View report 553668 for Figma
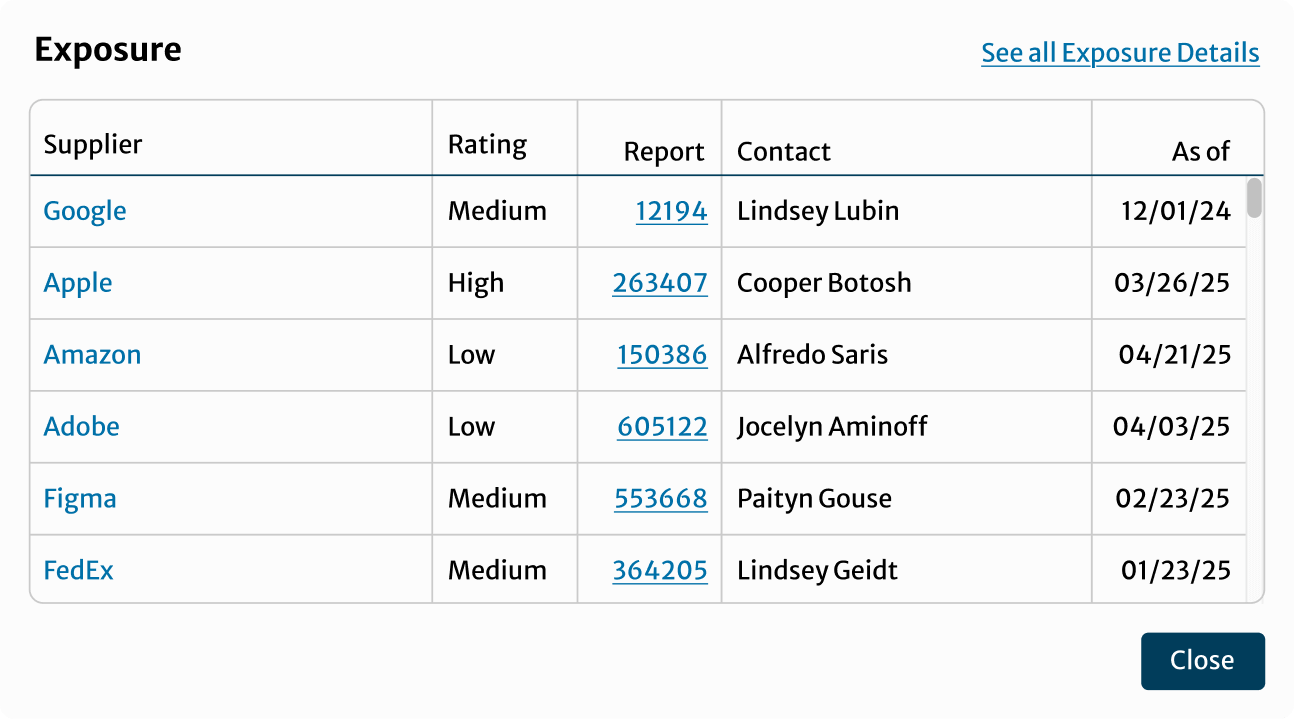This screenshot has width=1294, height=719. click(x=661, y=498)
